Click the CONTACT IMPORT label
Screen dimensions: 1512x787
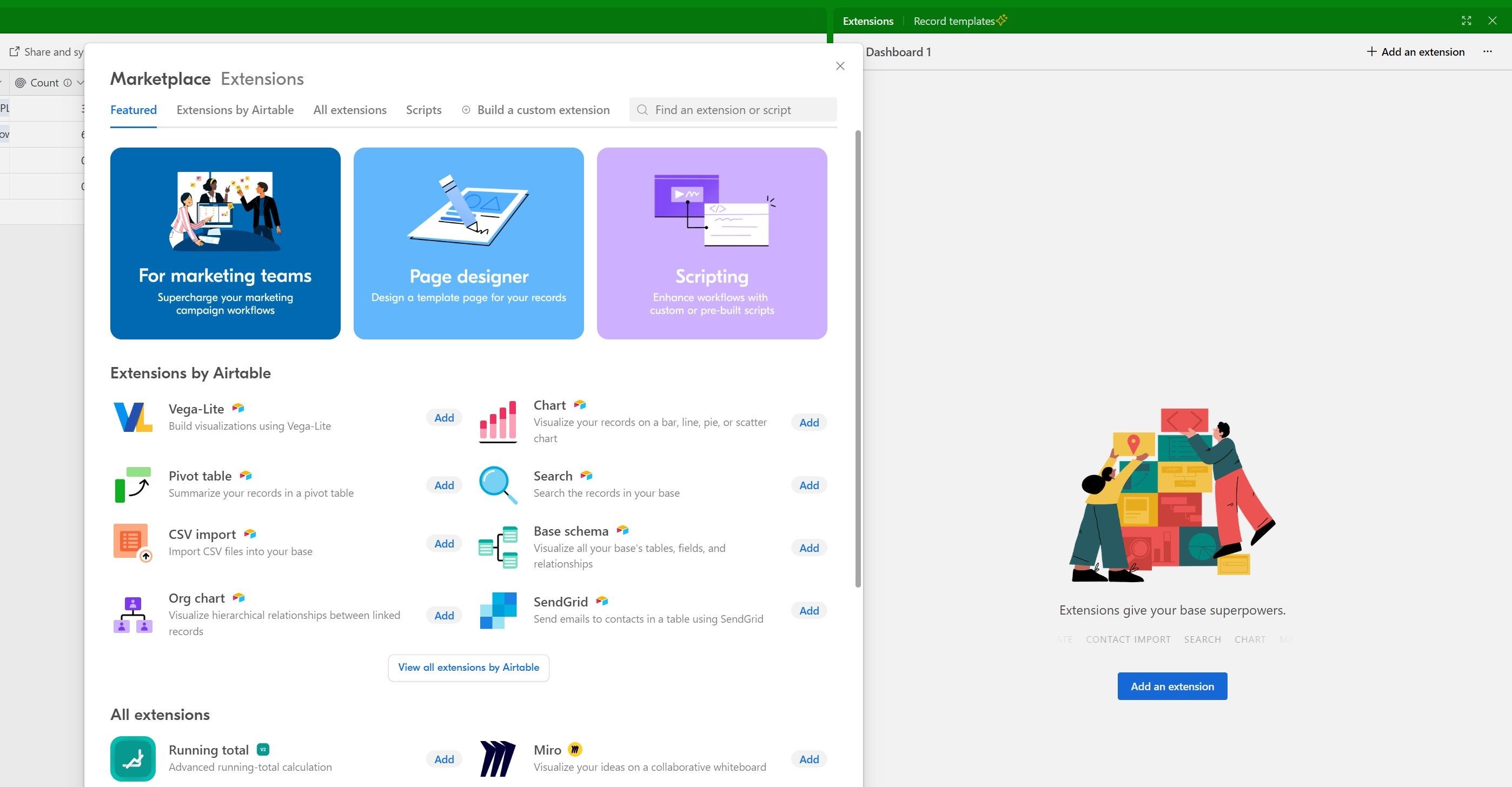(1128, 639)
